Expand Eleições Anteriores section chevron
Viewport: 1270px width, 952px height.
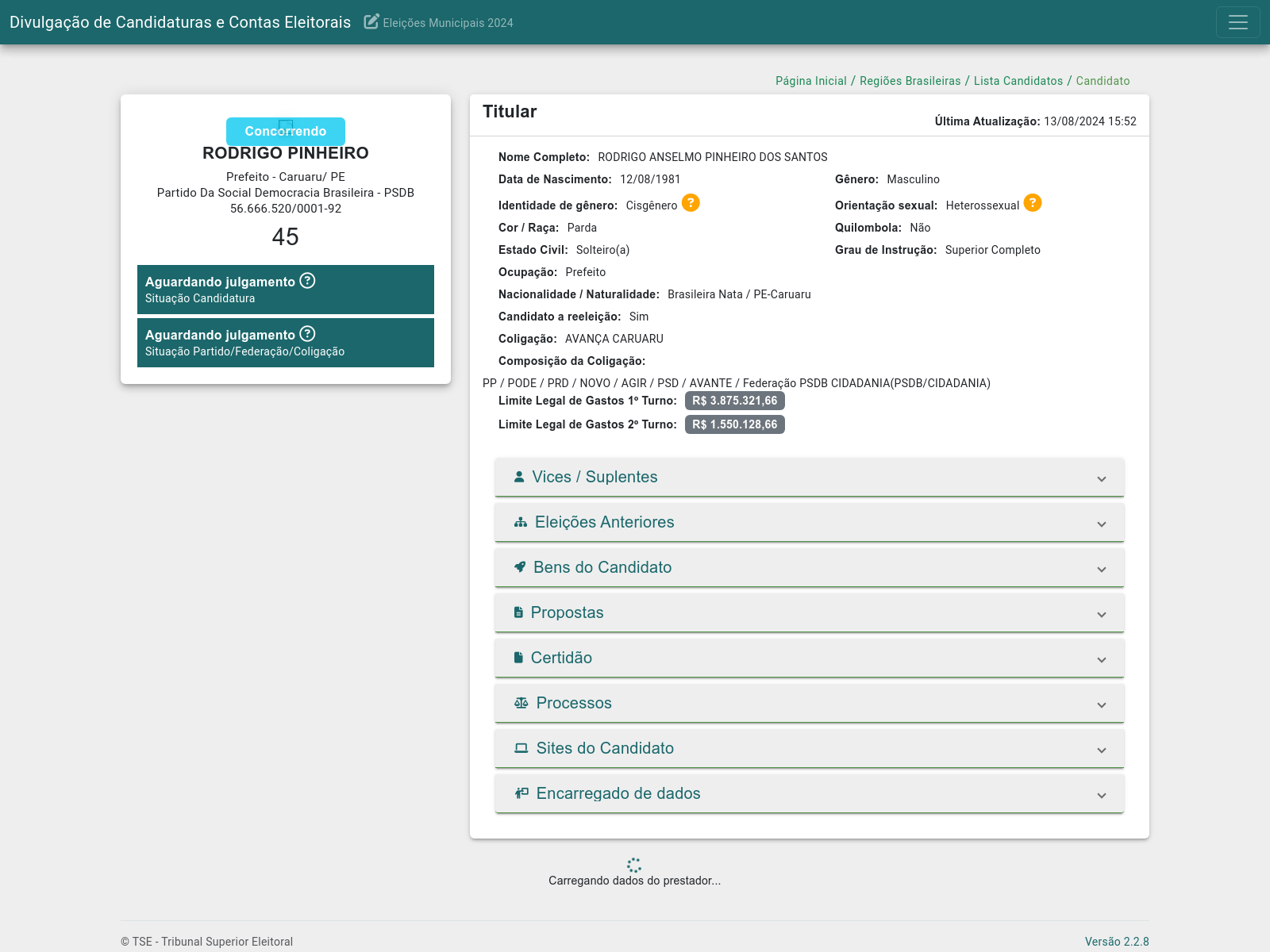pyautogui.click(x=1102, y=524)
